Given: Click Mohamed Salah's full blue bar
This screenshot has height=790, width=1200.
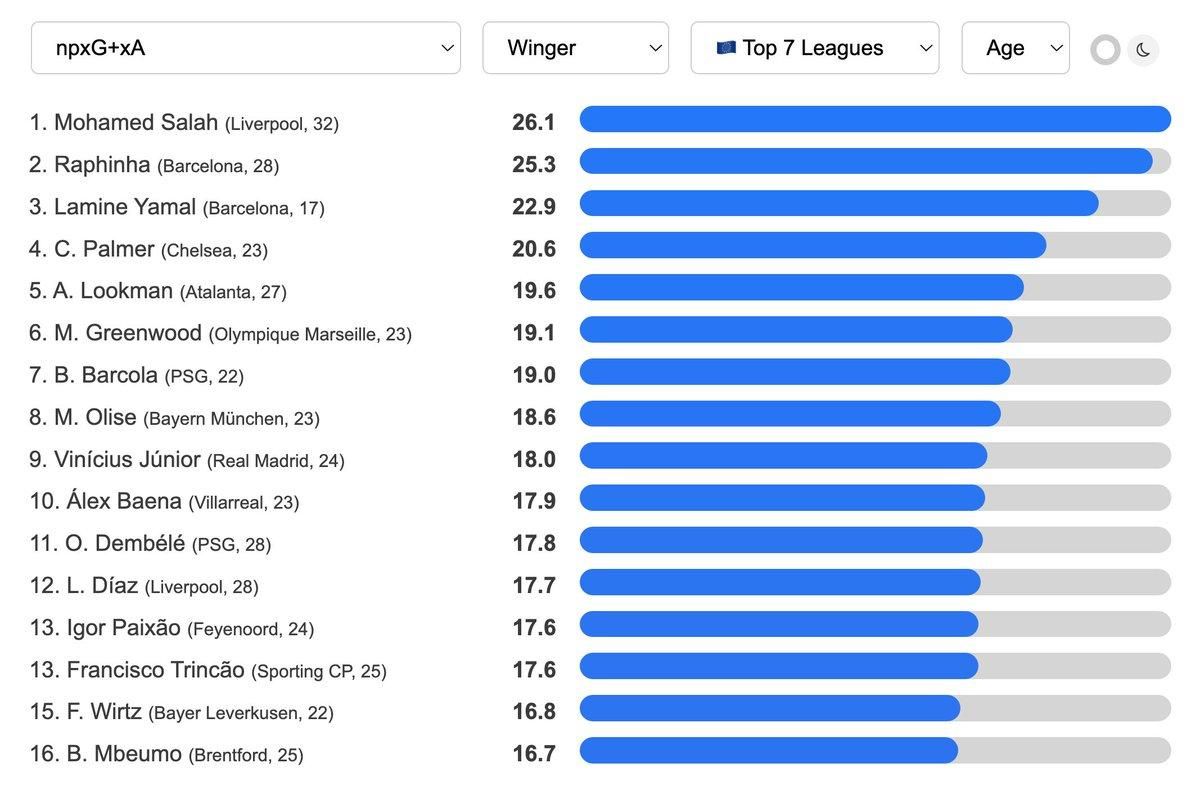Looking at the screenshot, I should pyautogui.click(x=875, y=119).
